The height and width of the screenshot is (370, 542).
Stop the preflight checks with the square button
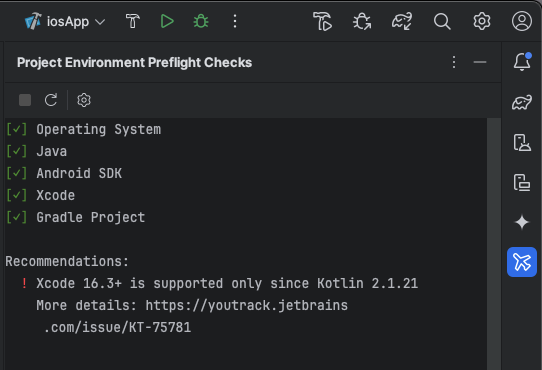pos(25,100)
